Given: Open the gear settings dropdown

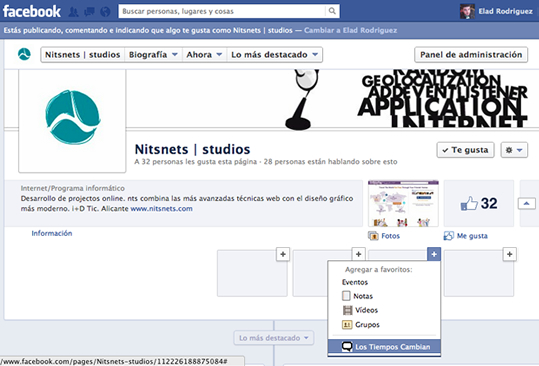Looking at the screenshot, I should tap(514, 150).
